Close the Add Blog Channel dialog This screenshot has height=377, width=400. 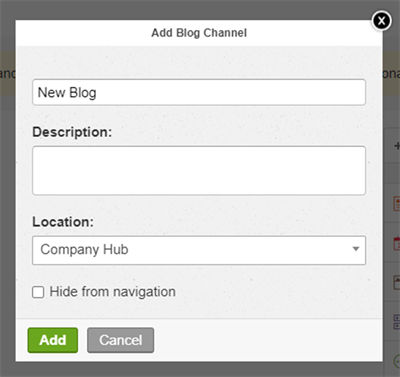pos(381,21)
